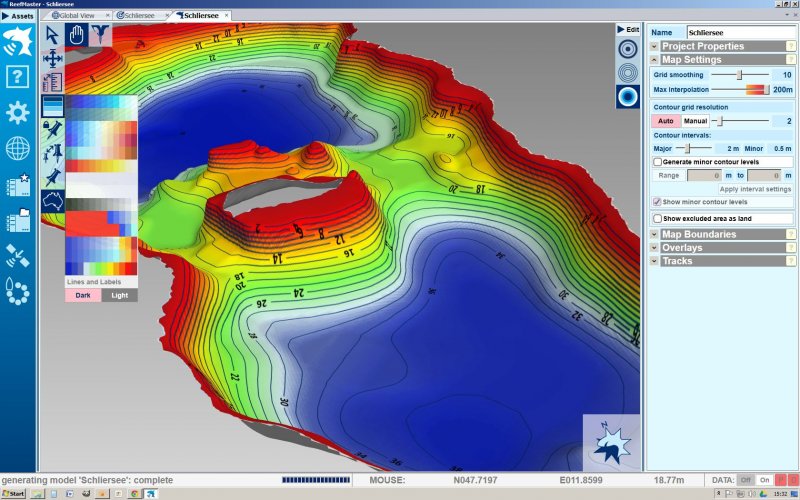The height and width of the screenshot is (500, 800).
Task: Switch DATA toggle to On
Action: click(764, 481)
